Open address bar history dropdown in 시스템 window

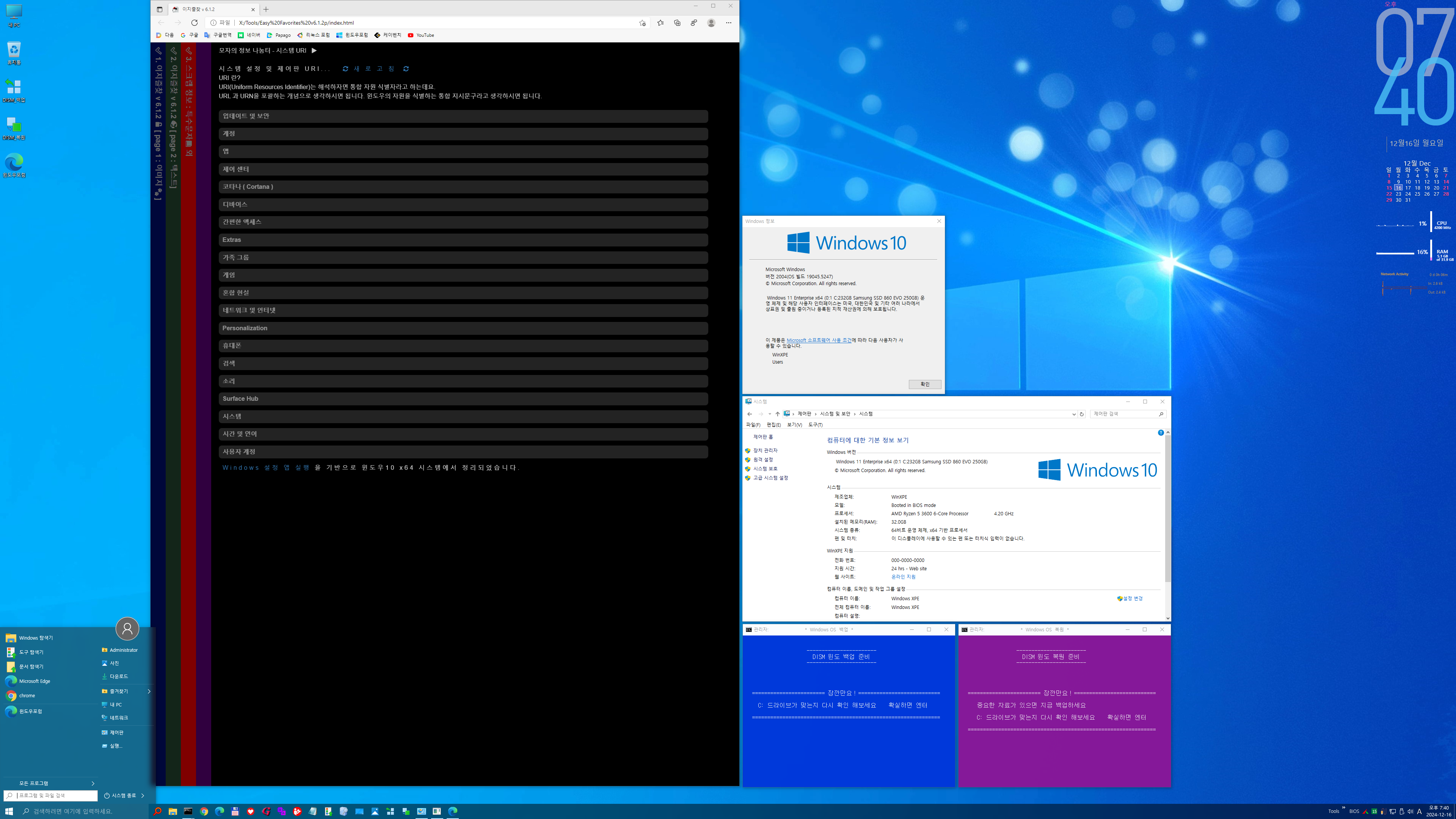tap(1074, 414)
